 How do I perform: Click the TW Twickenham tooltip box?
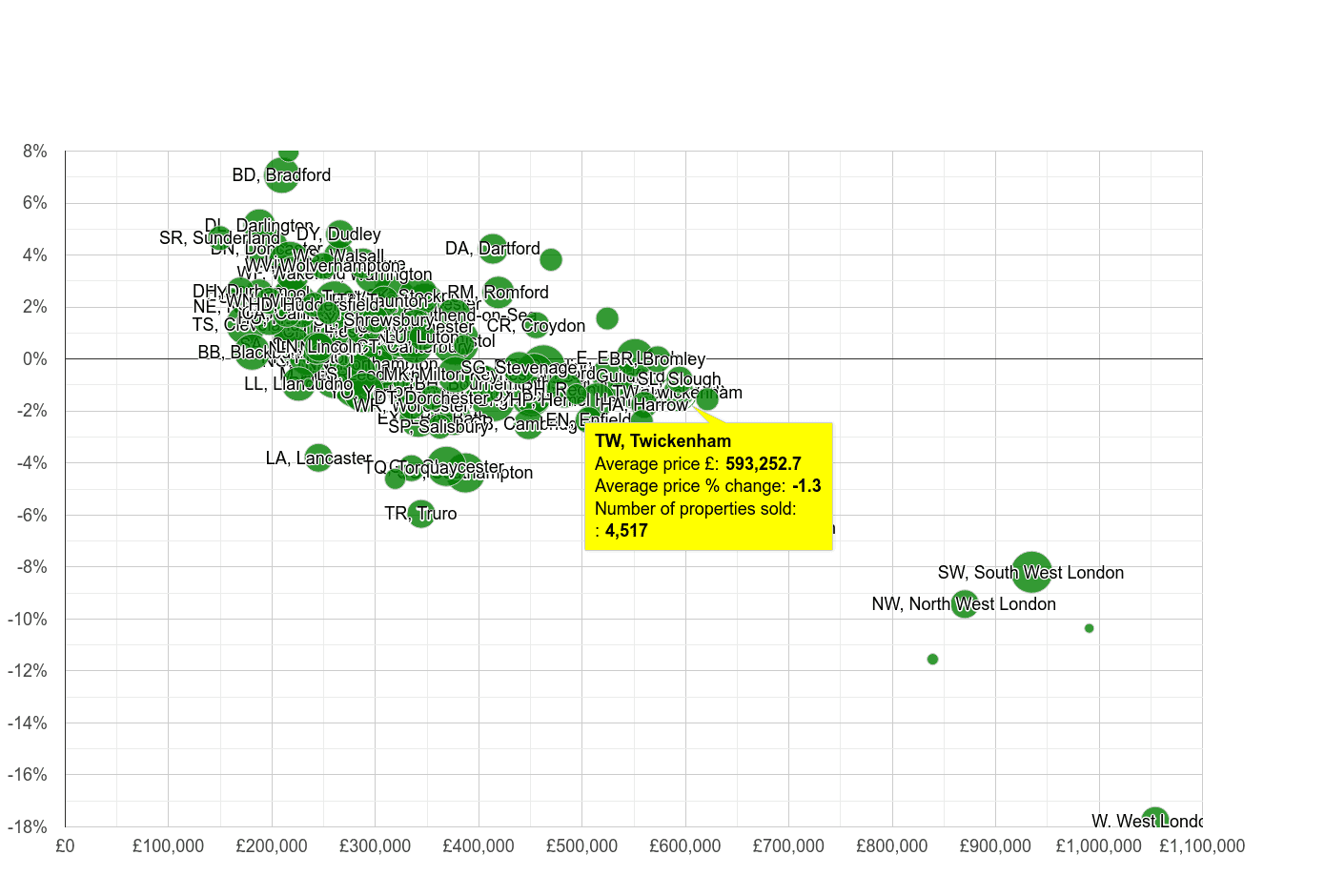[708, 486]
